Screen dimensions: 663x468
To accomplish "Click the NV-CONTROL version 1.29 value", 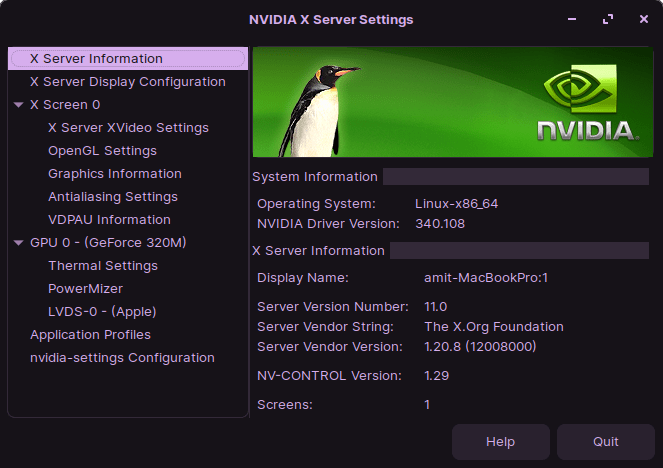I will [x=436, y=375].
